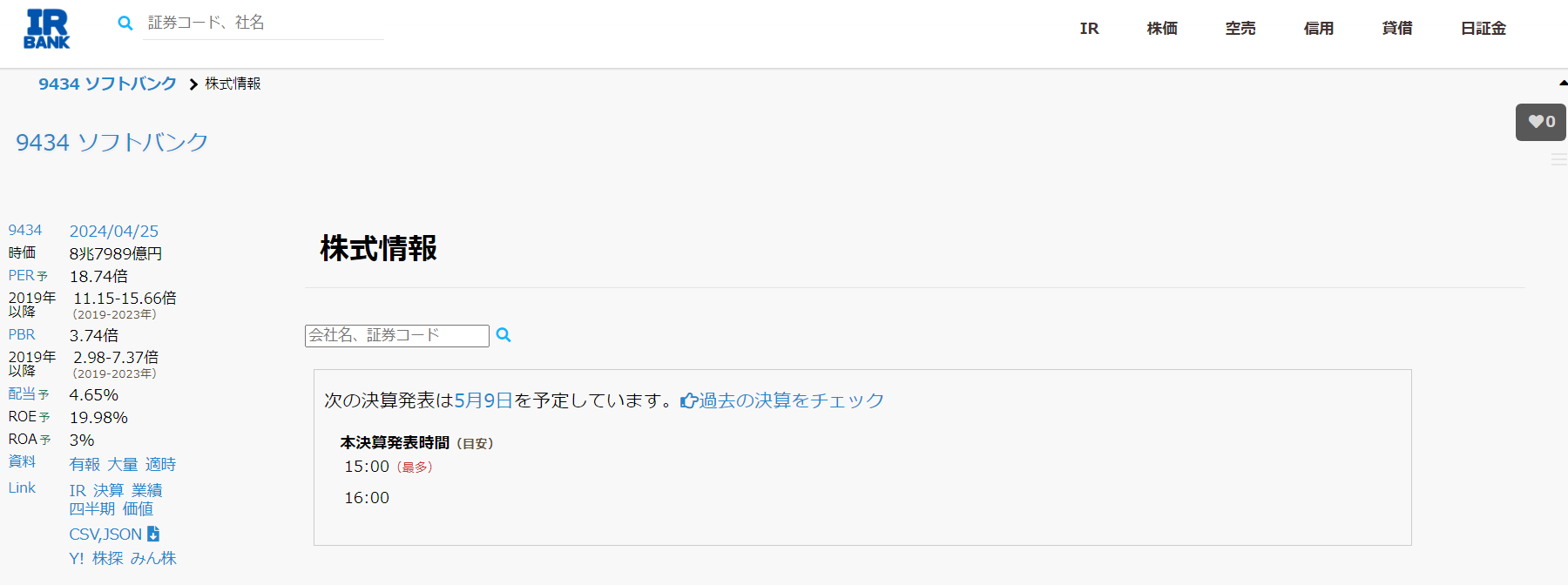Image resolution: width=1568 pixels, height=585 pixels.
Task: Focus the 会社名、証券コード input field
Action: [x=397, y=336]
